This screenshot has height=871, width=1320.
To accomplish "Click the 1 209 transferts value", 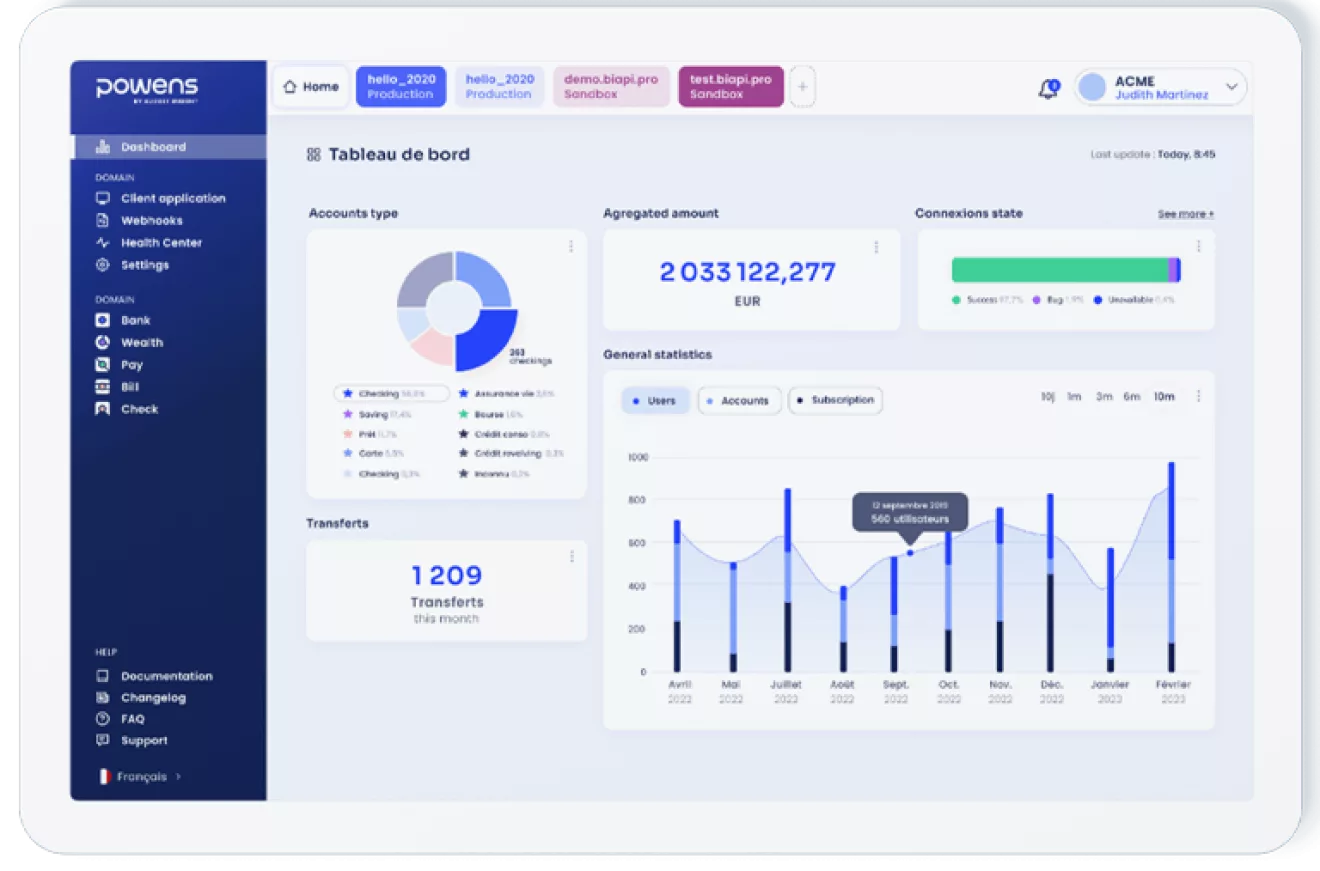I will [x=447, y=575].
